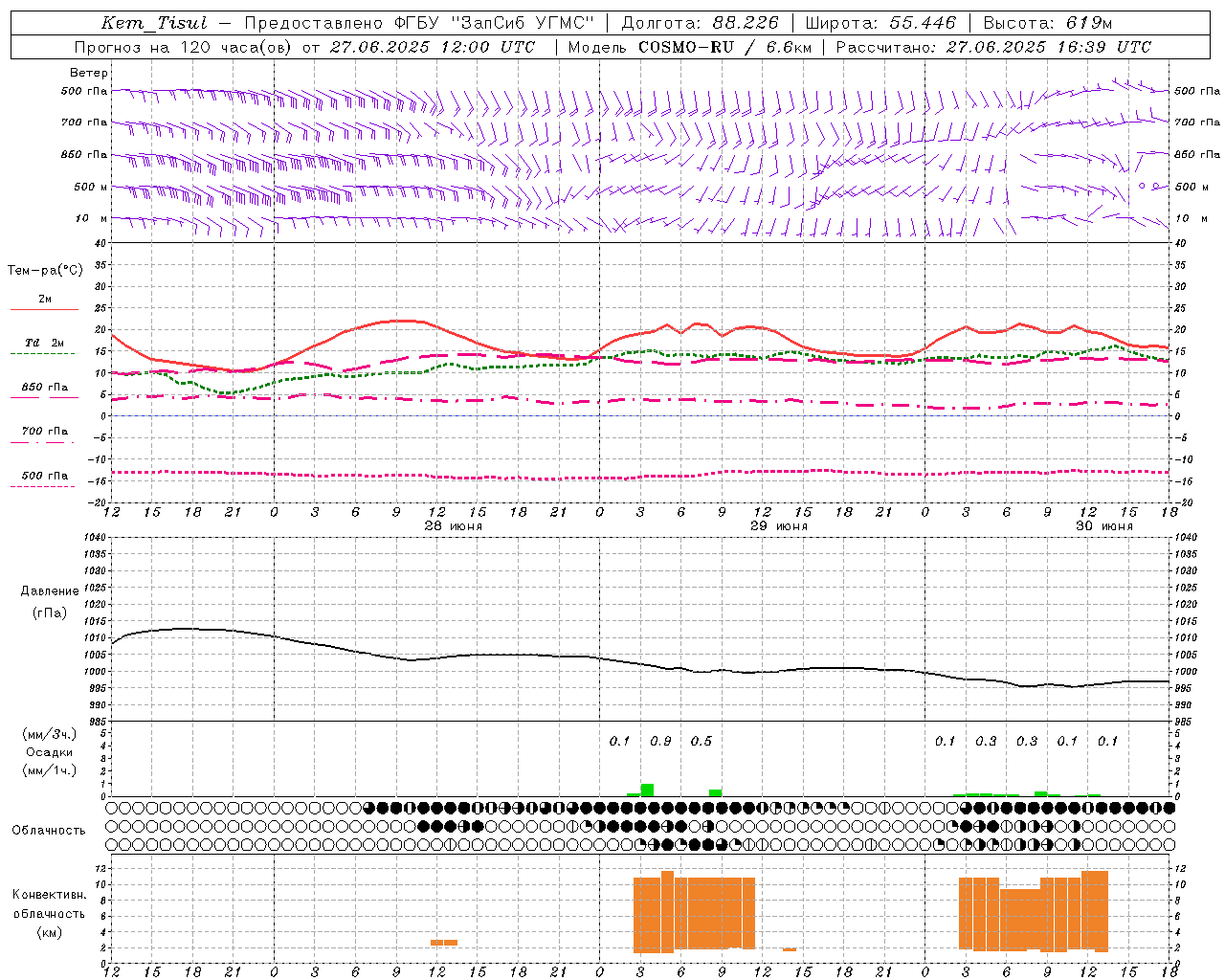Click the station name Kem_Tisul in header
The image size is (1225, 980).
point(154,24)
